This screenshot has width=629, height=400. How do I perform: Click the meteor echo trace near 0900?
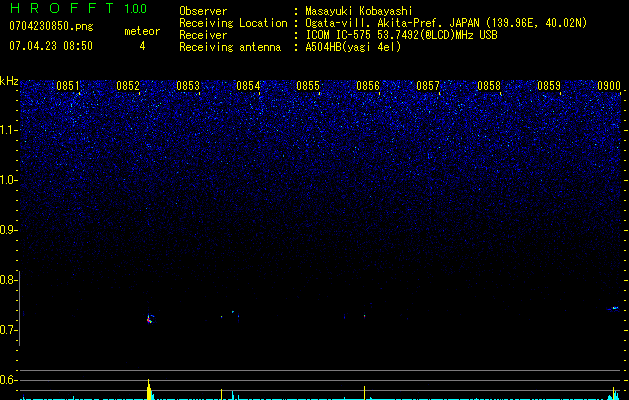tap(613, 309)
